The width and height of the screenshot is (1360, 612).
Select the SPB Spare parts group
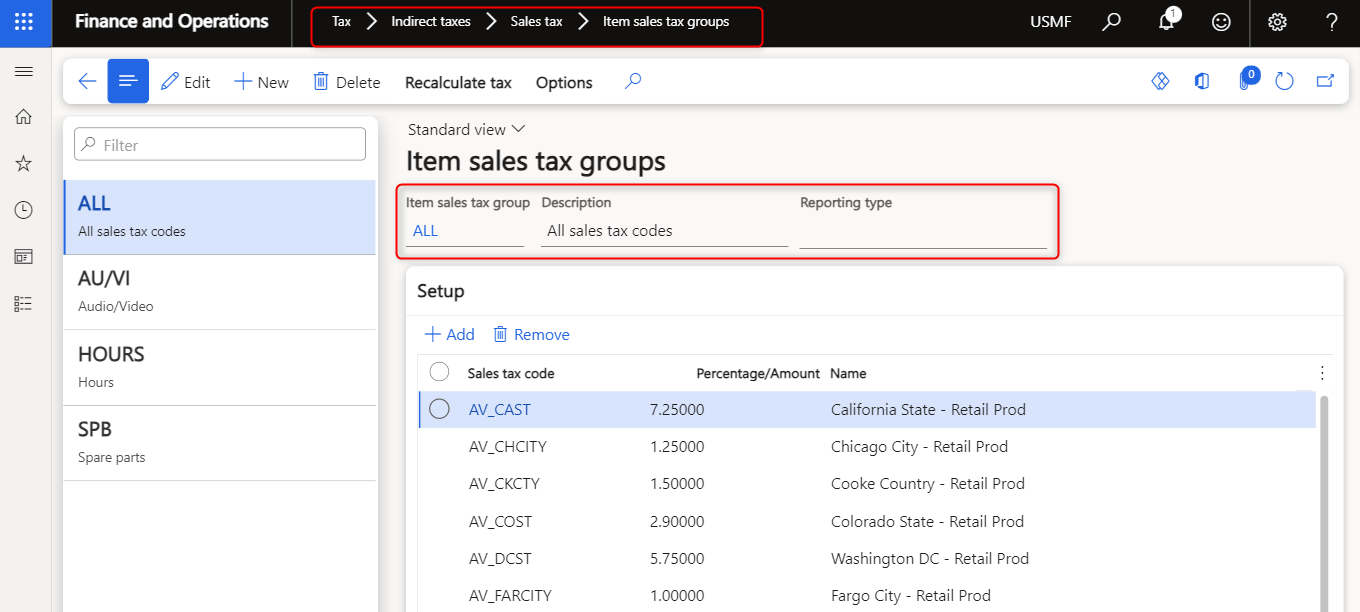219,443
